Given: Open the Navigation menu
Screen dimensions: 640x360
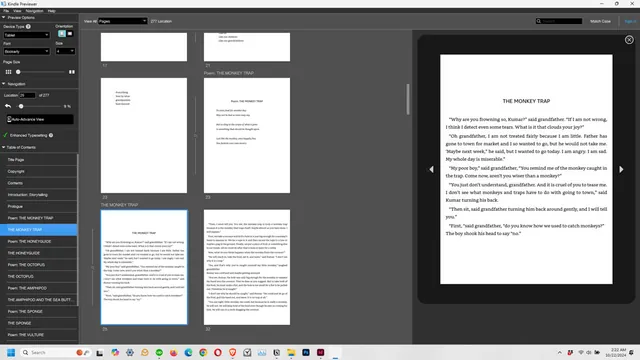Looking at the screenshot, I should click(x=34, y=11).
